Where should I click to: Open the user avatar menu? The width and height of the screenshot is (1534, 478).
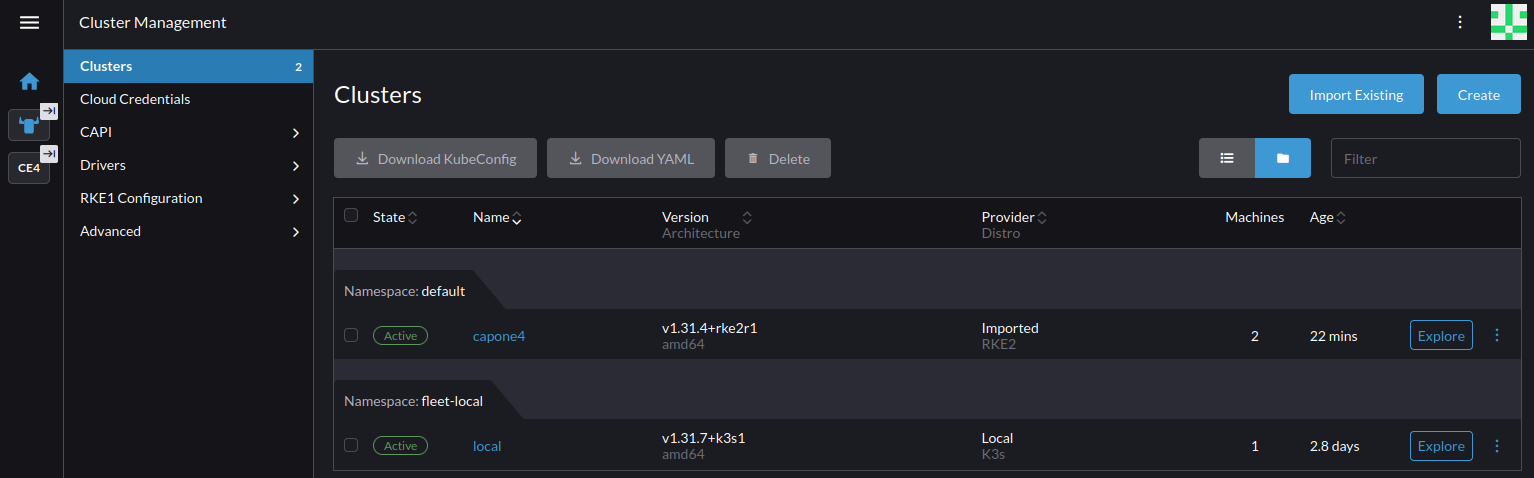[x=1508, y=22]
